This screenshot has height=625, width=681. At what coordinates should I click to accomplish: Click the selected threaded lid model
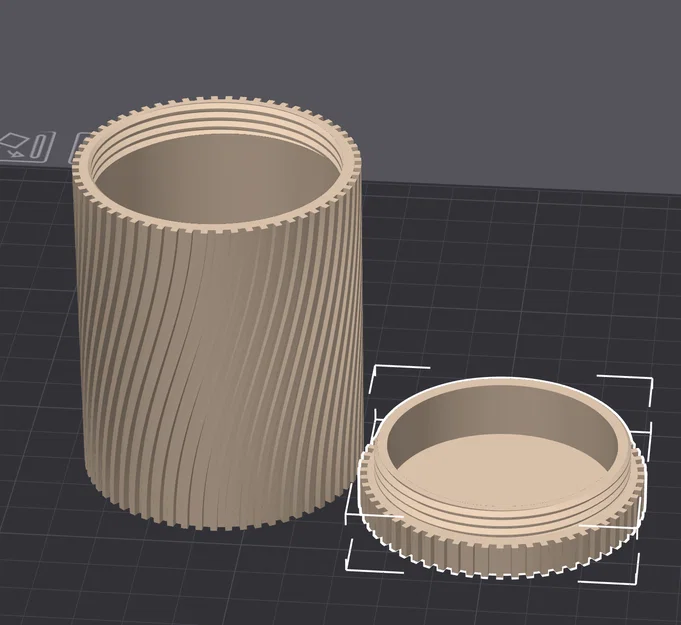coord(500,478)
